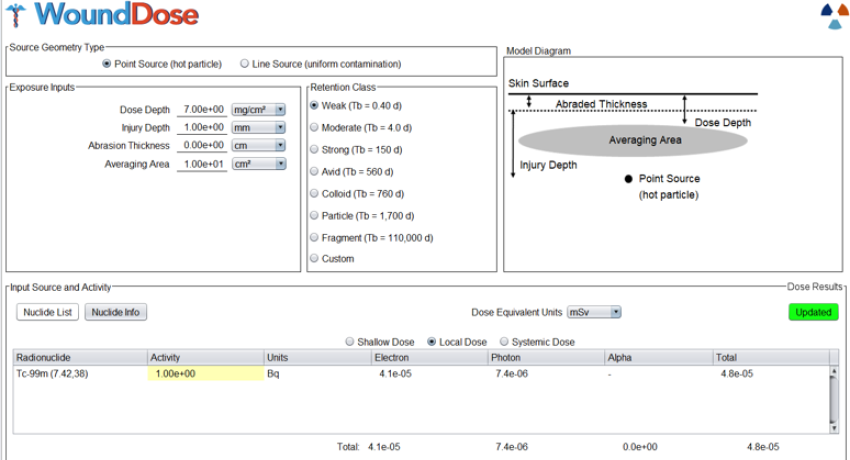The height and width of the screenshot is (460, 850).
Task: Edit the Dose Depth value field
Action: [x=202, y=109]
